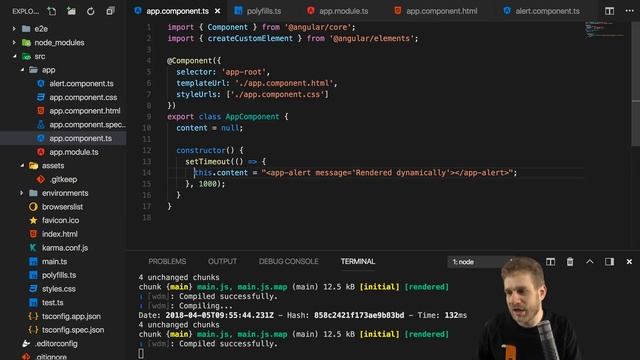Split the terminal pane
Screen dimensions: 640x360
(550, 262)
